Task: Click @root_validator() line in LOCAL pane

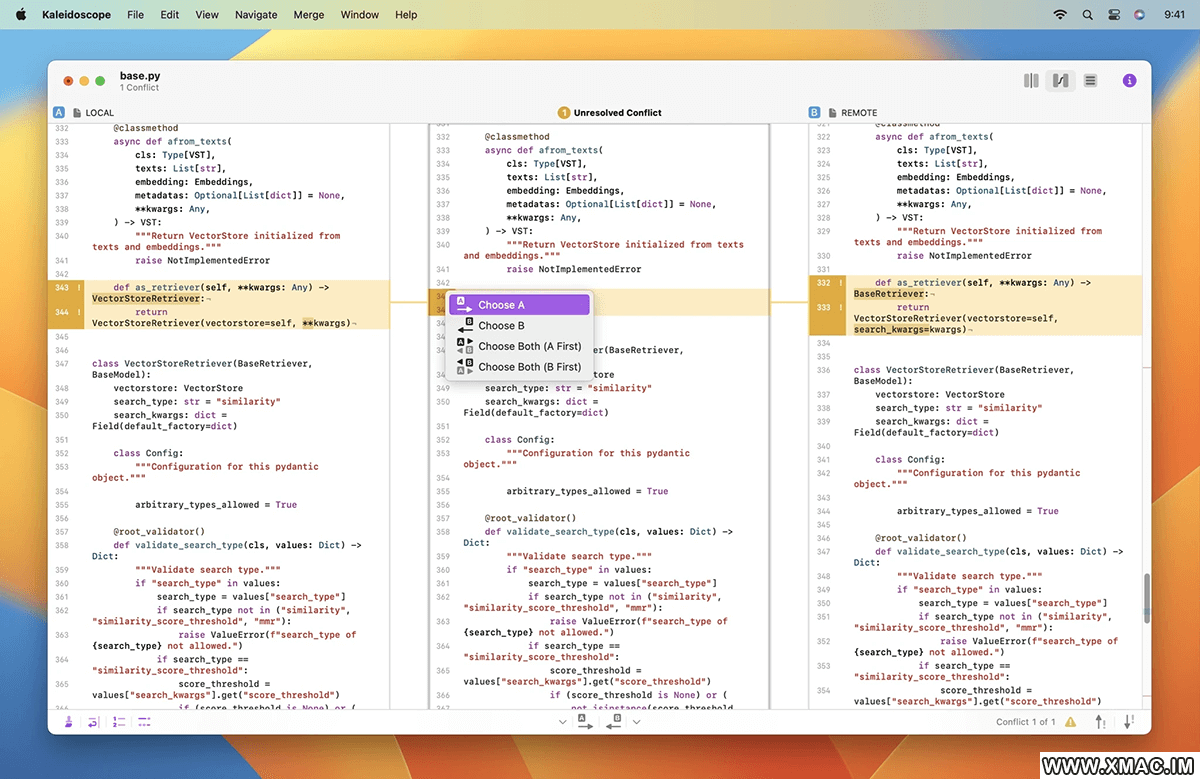Action: (159, 532)
